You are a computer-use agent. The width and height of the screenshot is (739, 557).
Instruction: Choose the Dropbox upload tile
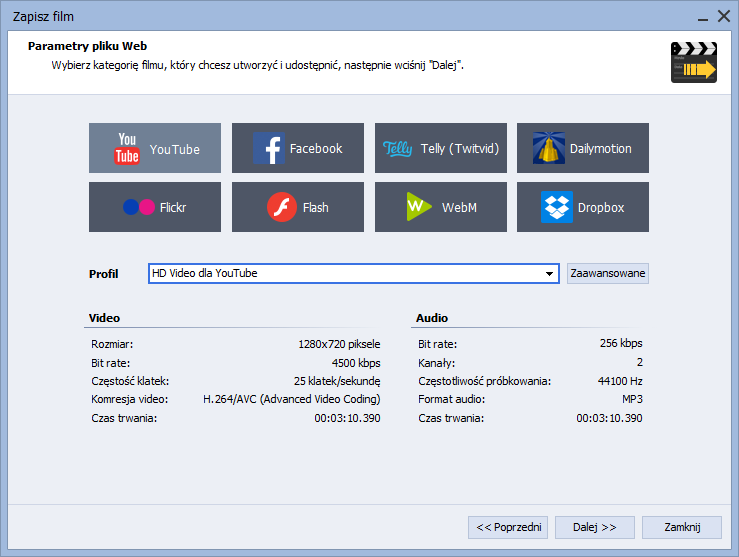(583, 207)
